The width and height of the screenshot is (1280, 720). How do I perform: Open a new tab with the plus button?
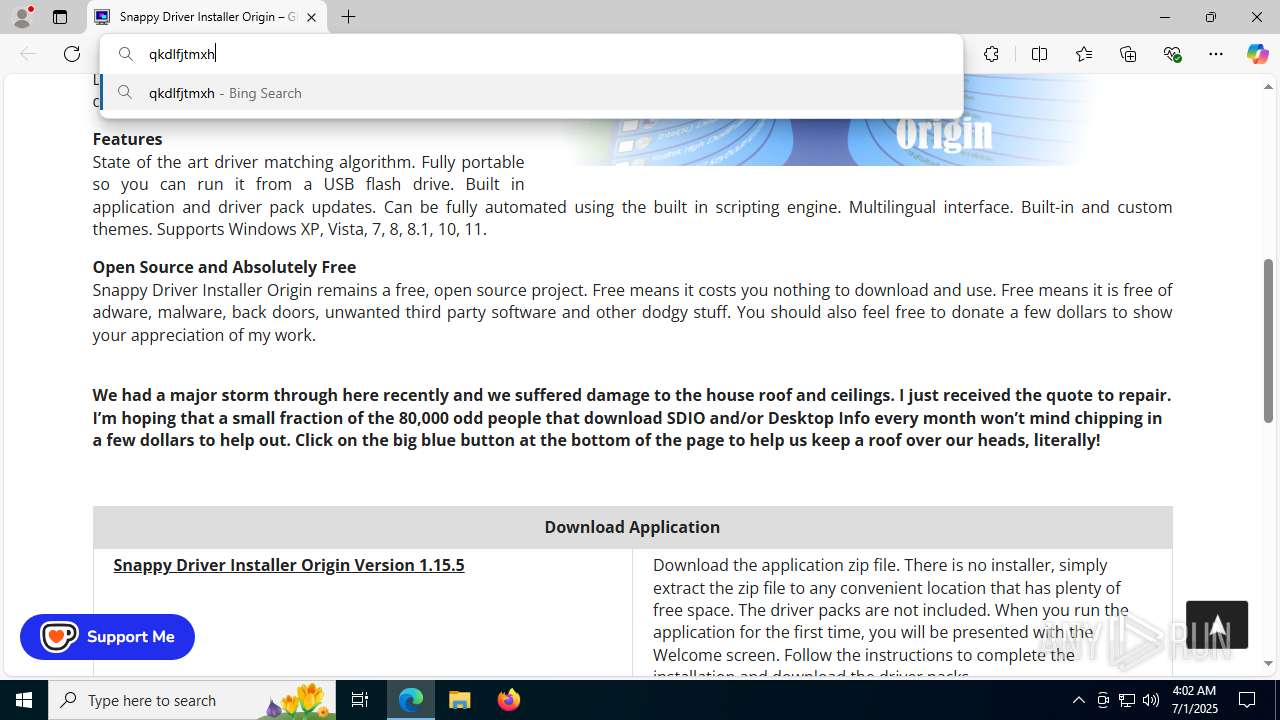pos(348,17)
